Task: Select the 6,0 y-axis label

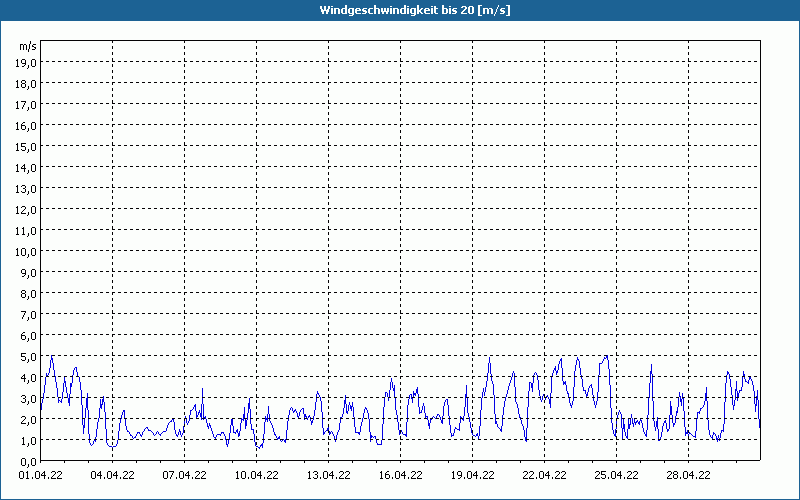Action: 29,336
